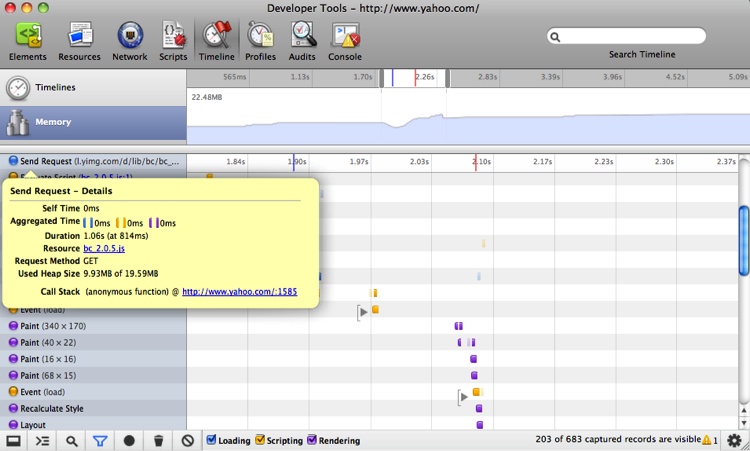
Task: Select the Timelines overview item
Action: click(93, 88)
